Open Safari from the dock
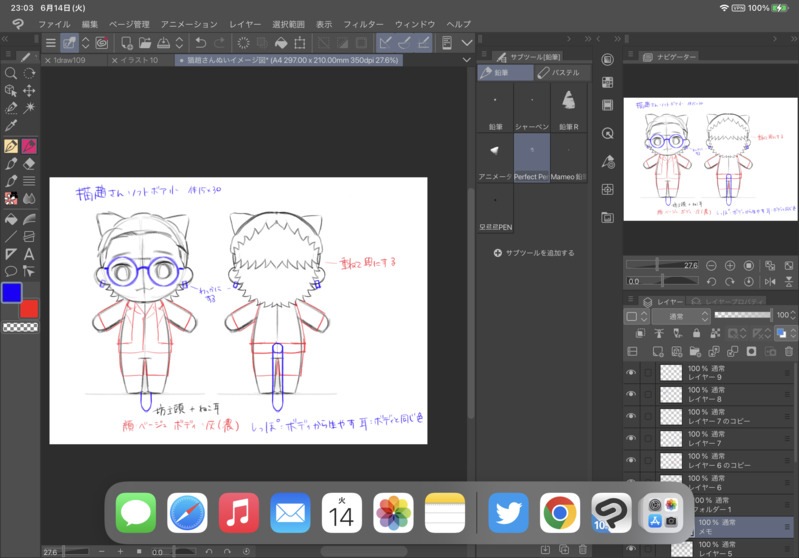 (x=187, y=513)
